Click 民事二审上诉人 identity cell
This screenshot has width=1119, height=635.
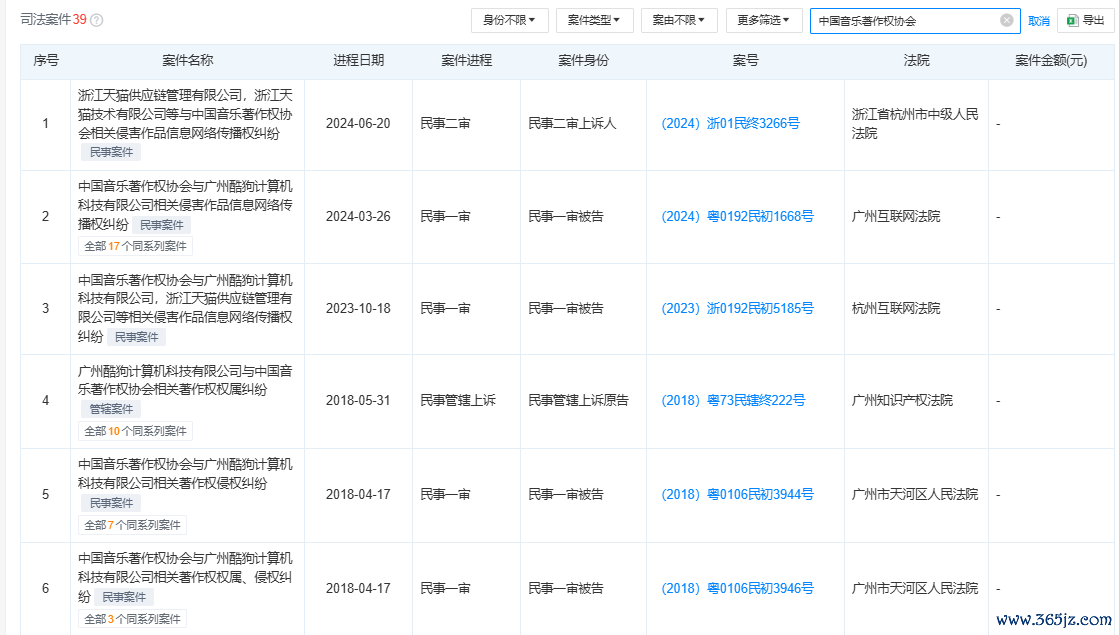point(572,123)
